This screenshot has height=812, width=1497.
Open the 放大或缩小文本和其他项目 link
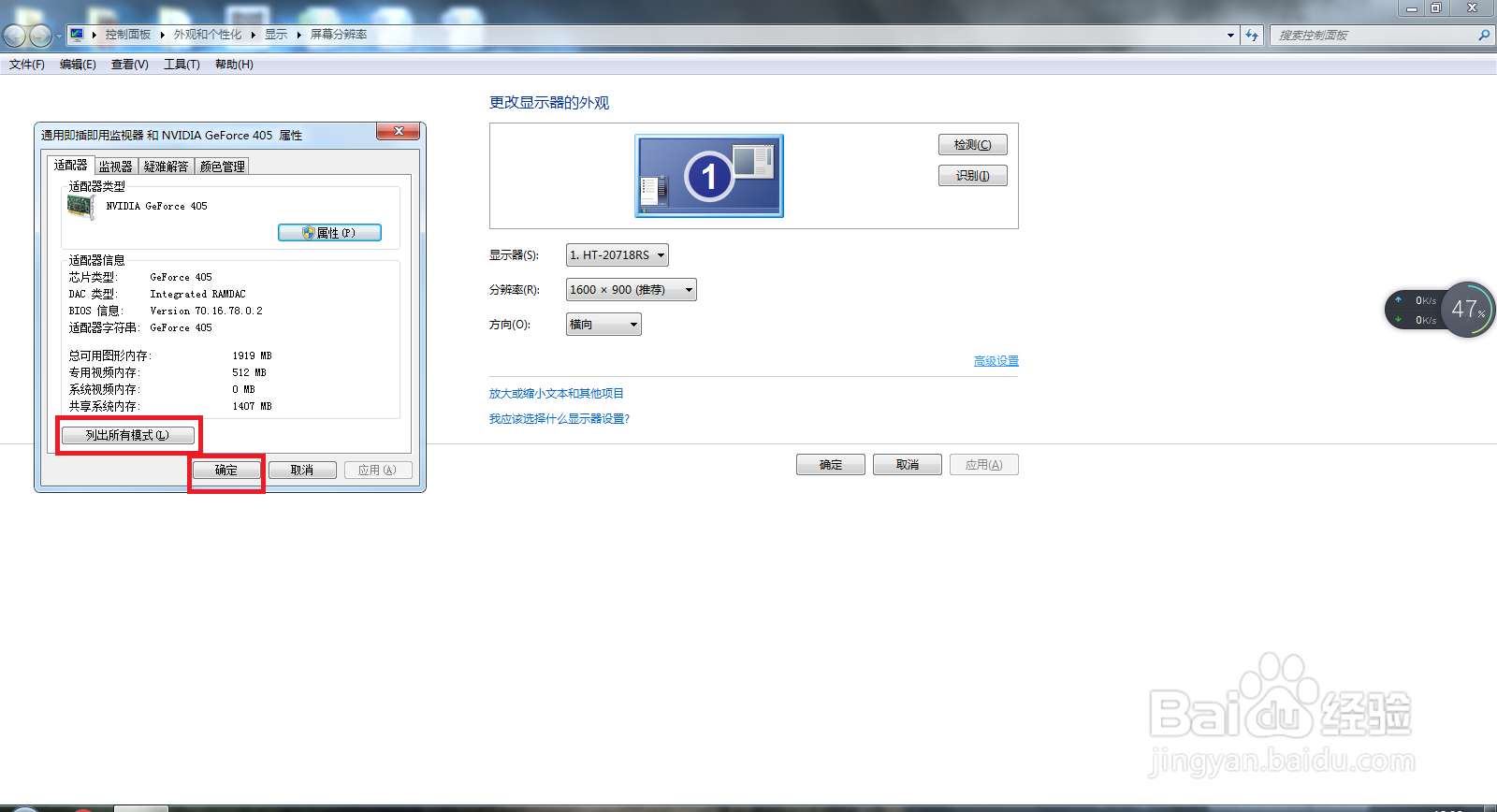click(557, 394)
